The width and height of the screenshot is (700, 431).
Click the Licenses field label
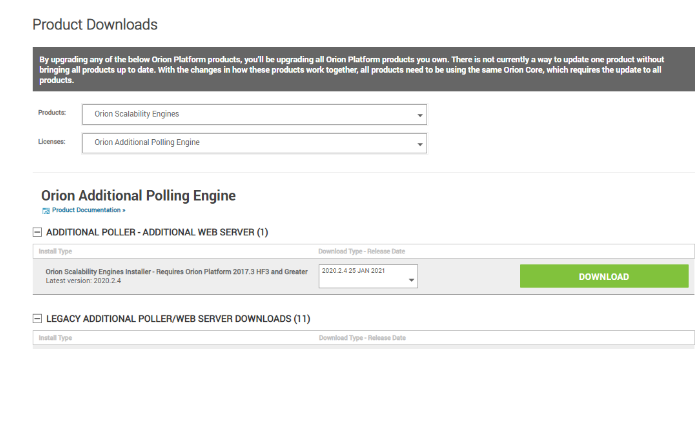(52, 142)
